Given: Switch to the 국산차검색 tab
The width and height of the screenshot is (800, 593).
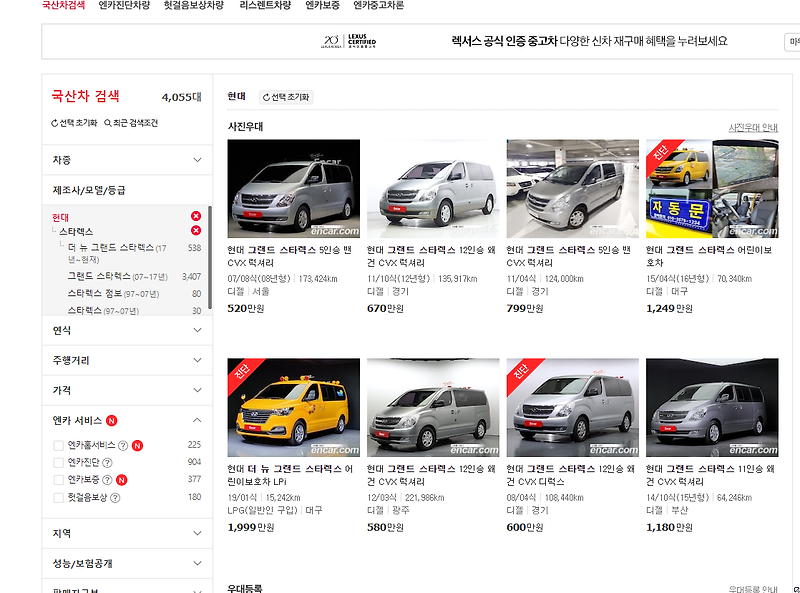Looking at the screenshot, I should (x=63, y=5).
